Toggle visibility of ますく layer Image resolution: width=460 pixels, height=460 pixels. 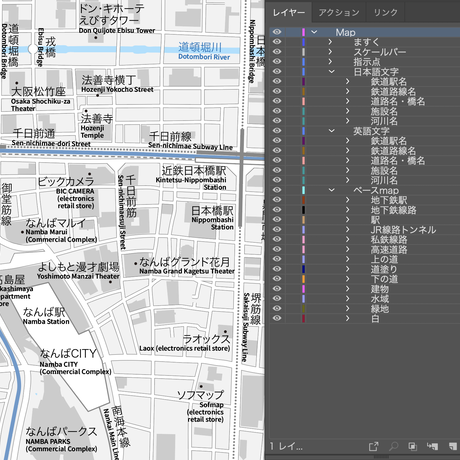[x=277, y=42]
